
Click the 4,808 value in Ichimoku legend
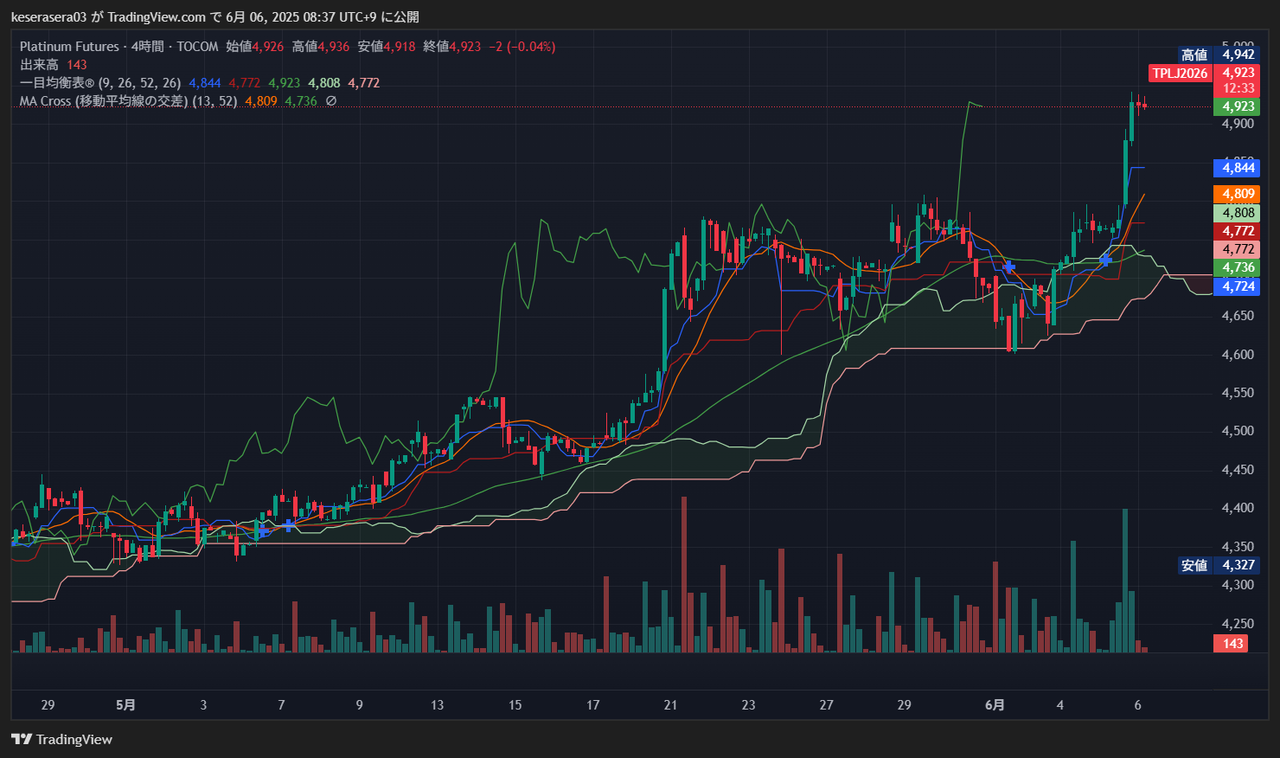click(x=324, y=83)
